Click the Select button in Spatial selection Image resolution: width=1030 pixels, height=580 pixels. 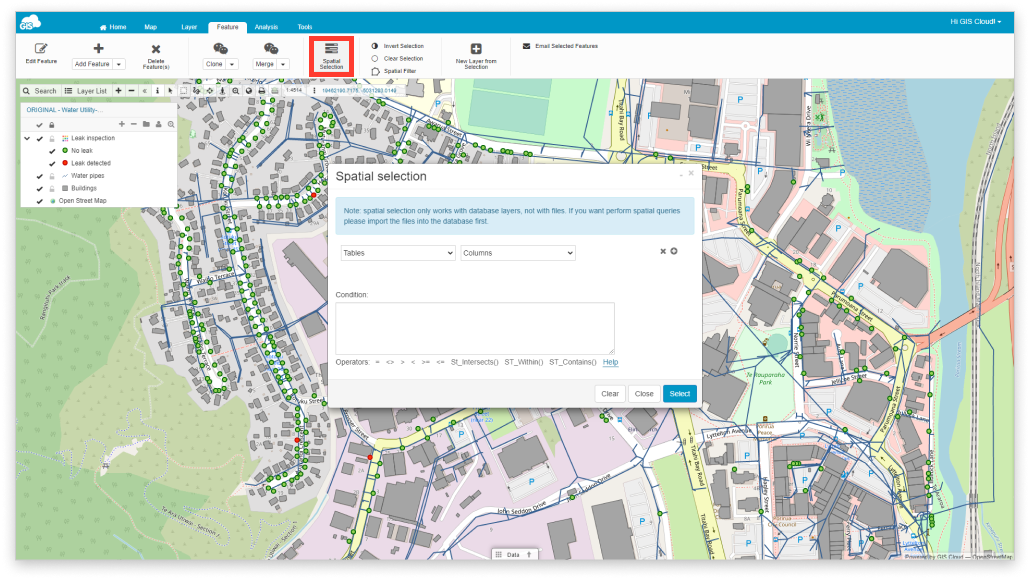(x=679, y=393)
